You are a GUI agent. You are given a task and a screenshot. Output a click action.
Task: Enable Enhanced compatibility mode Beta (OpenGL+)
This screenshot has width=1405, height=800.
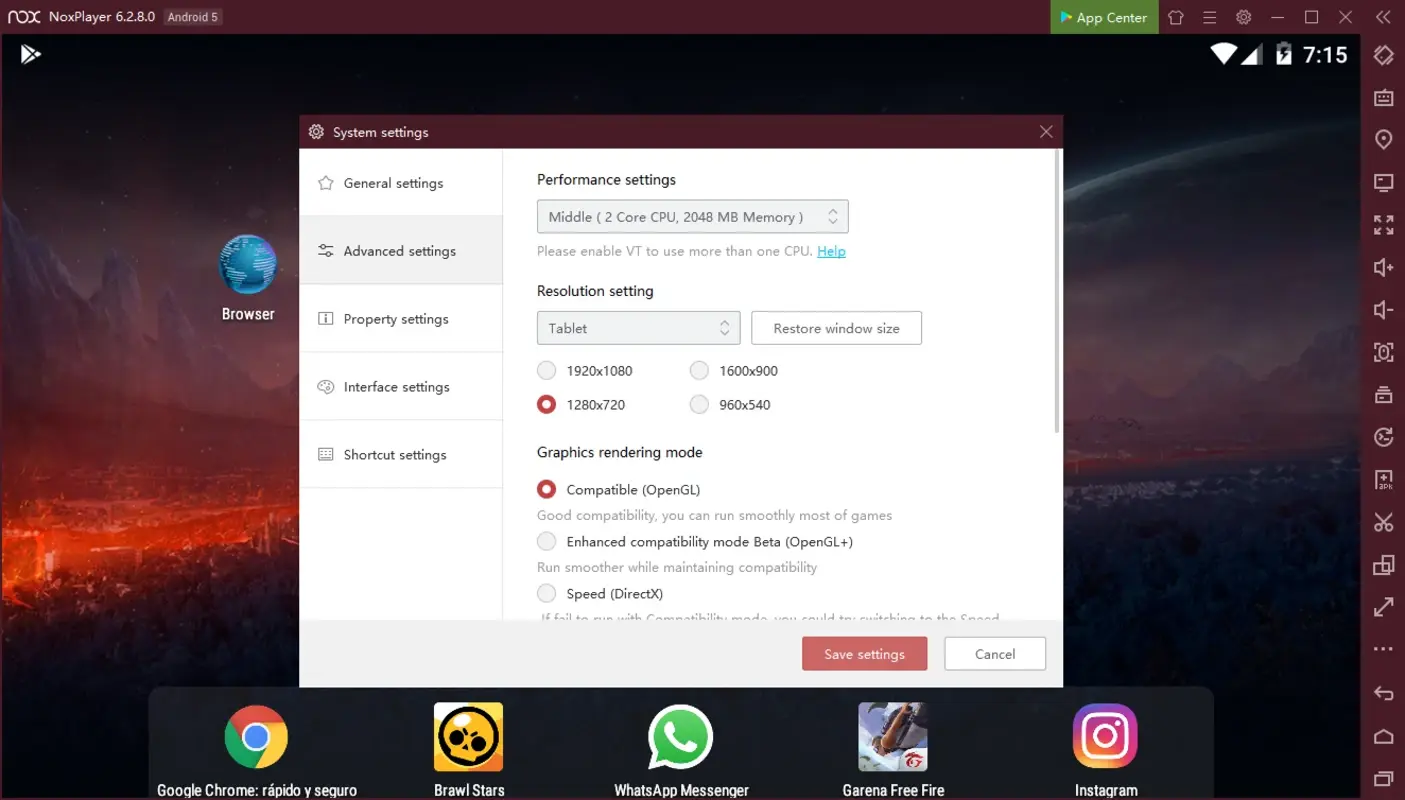[547, 541]
